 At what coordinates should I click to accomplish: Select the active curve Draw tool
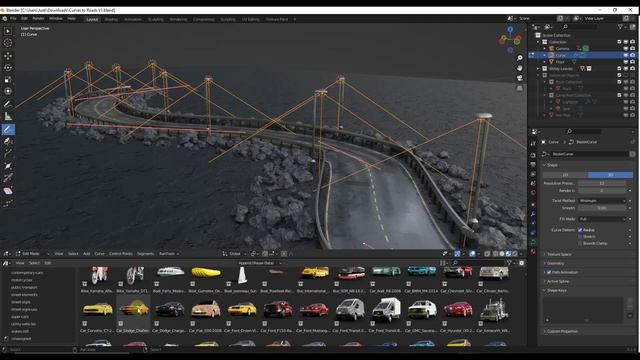click(8, 129)
